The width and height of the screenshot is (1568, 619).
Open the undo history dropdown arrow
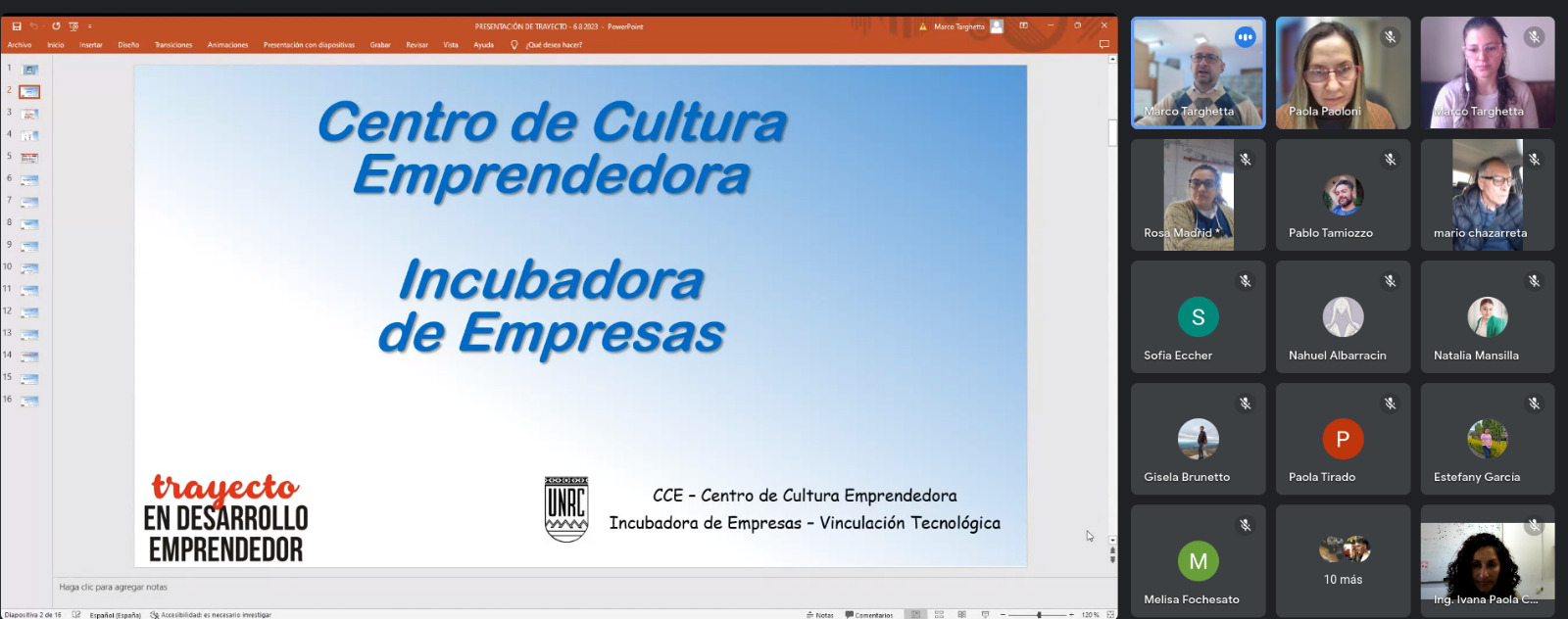42,26
